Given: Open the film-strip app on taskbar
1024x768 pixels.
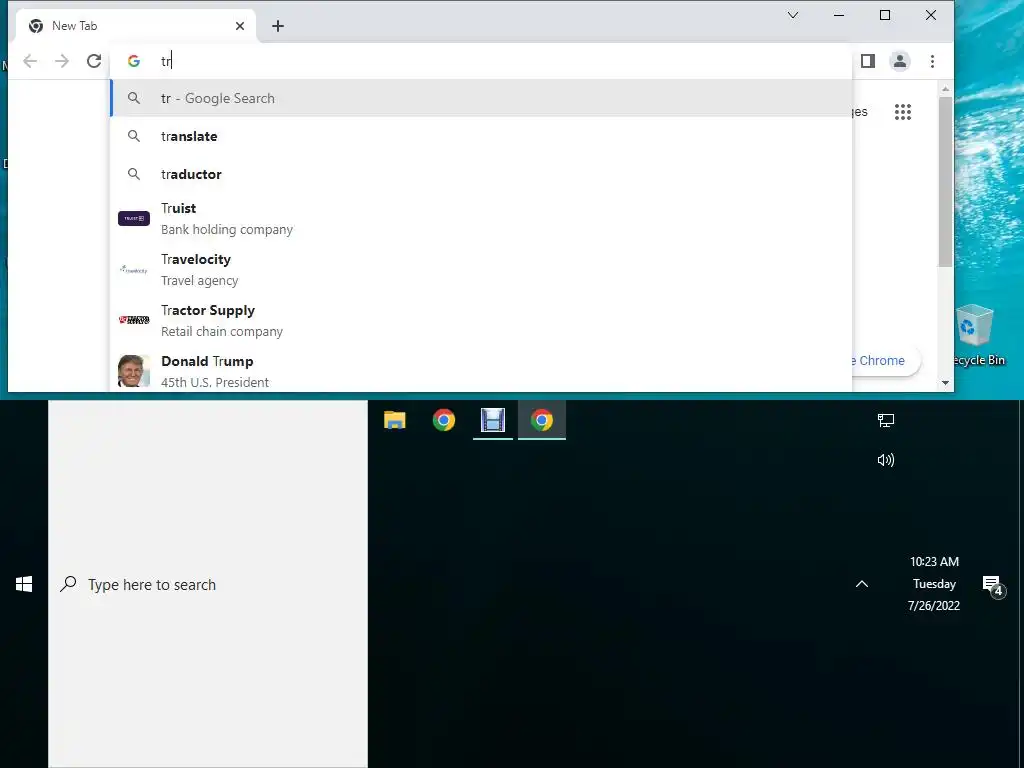Looking at the screenshot, I should [493, 420].
